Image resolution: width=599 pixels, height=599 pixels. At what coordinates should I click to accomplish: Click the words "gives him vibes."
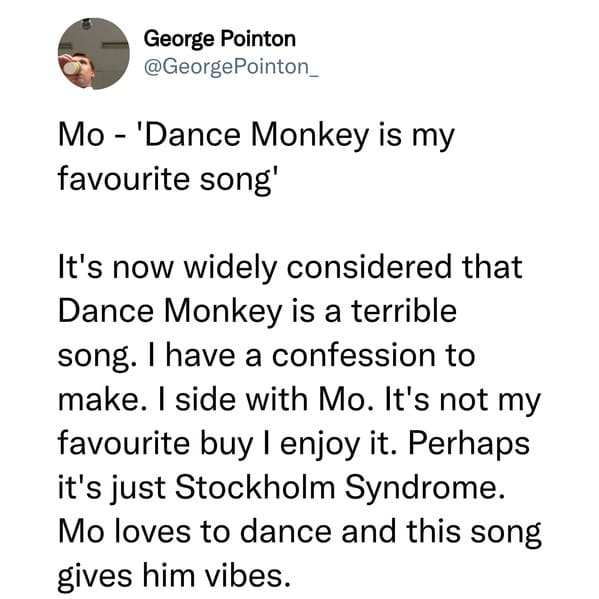(174, 576)
